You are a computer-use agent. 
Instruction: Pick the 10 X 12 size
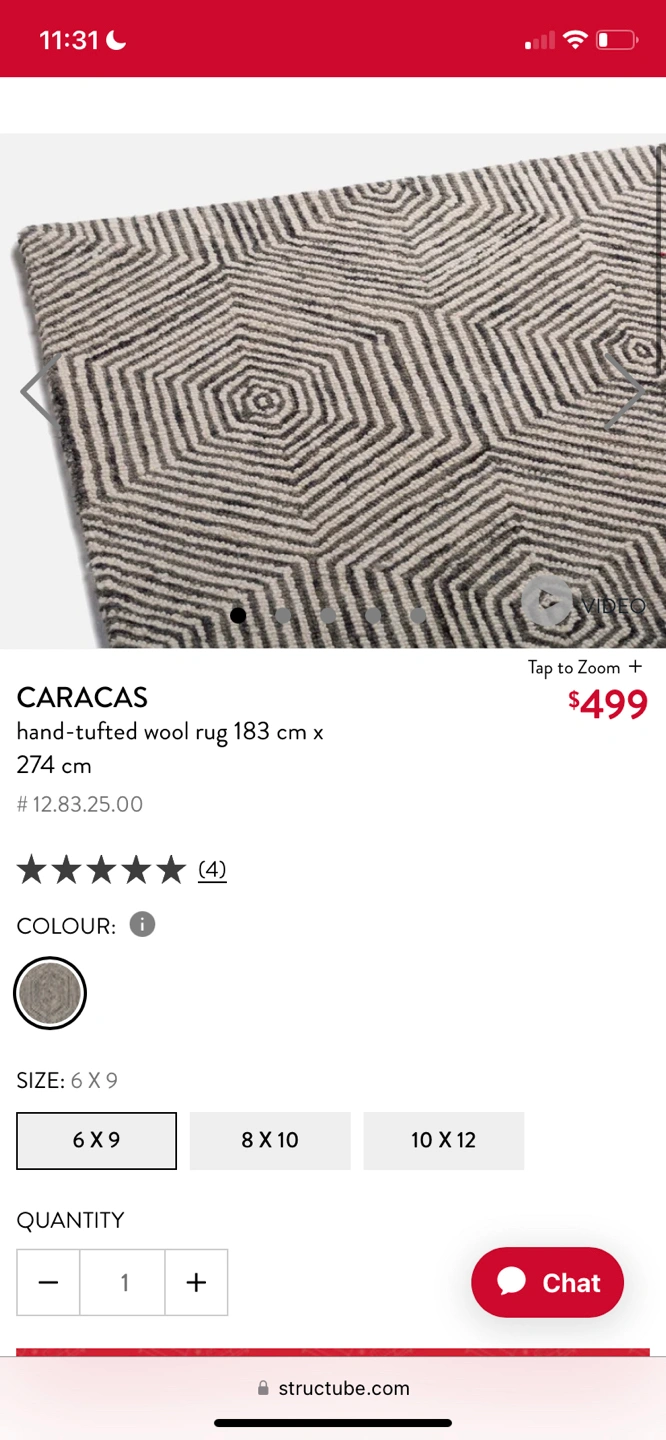pos(443,1140)
